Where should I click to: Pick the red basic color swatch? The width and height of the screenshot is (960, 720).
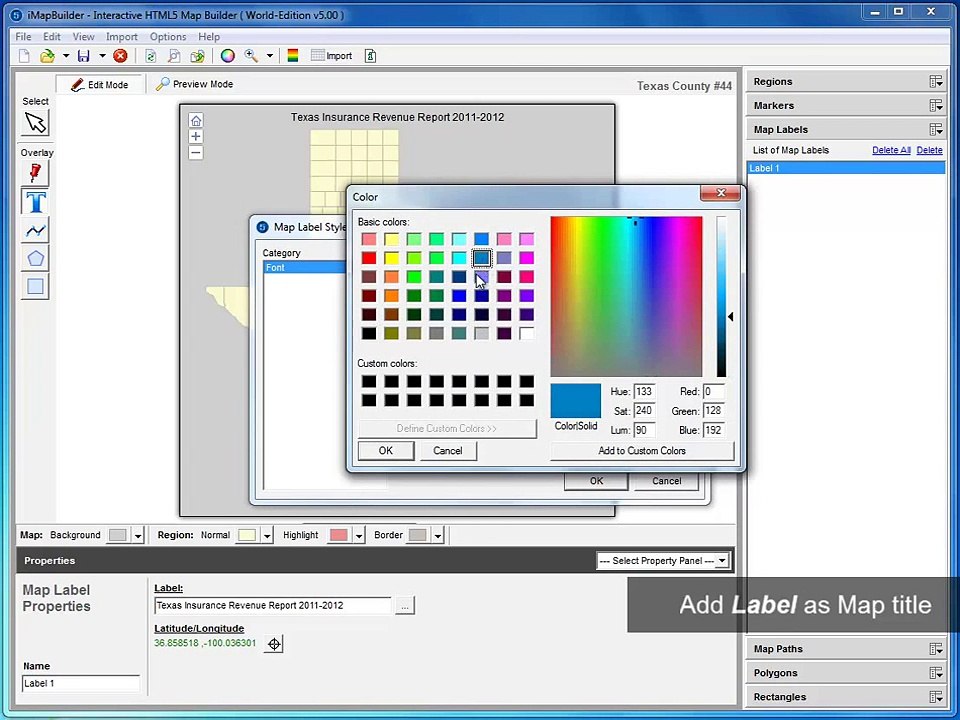369,258
